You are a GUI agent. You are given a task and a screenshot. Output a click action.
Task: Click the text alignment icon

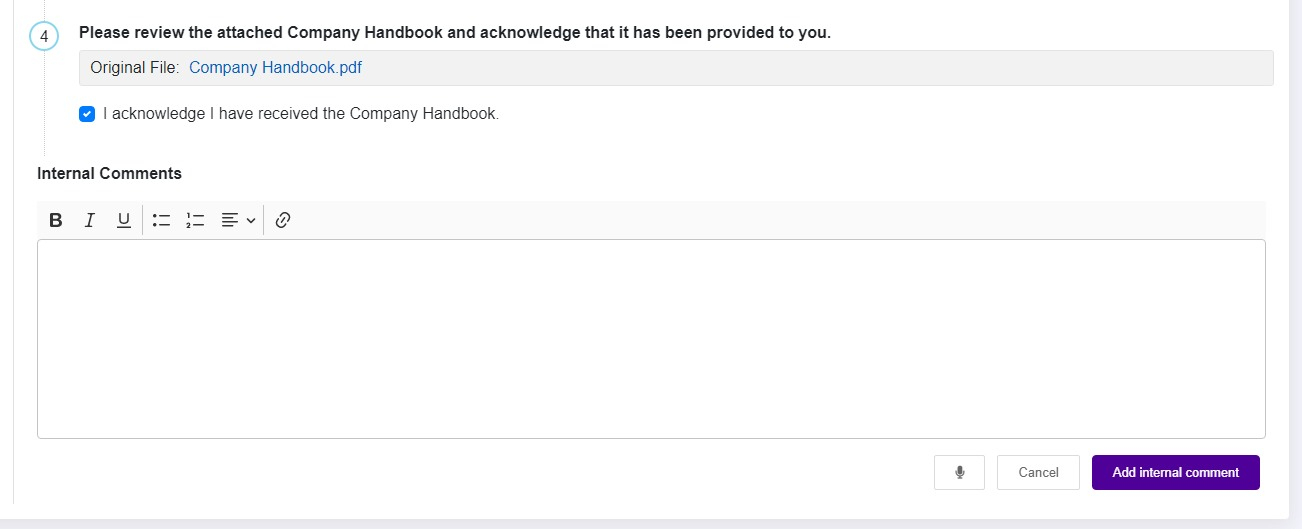pos(230,220)
